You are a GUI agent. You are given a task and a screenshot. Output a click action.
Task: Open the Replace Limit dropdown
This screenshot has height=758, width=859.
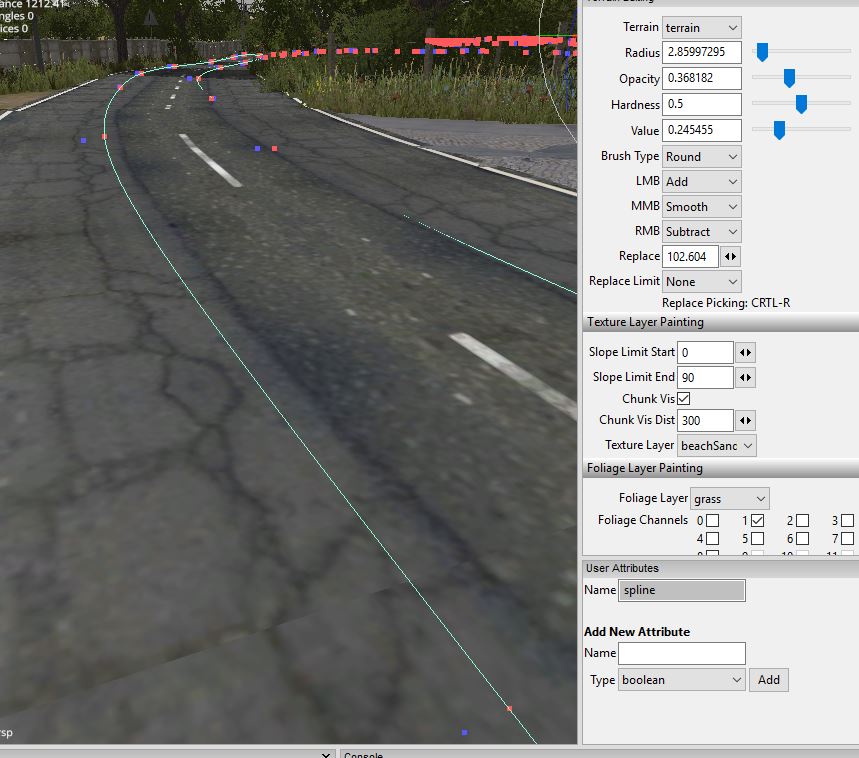[x=701, y=282]
